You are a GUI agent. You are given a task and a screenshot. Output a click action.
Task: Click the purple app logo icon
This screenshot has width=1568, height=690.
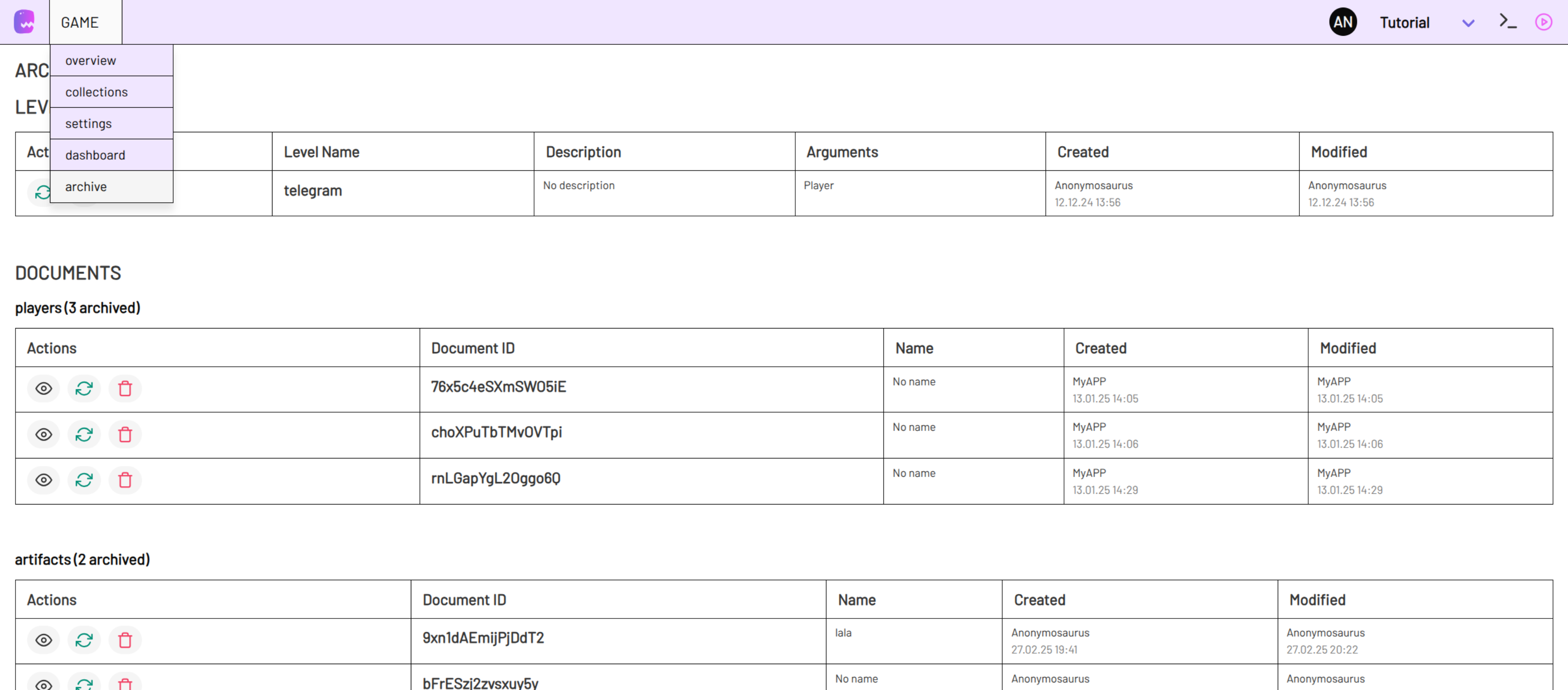point(24,22)
